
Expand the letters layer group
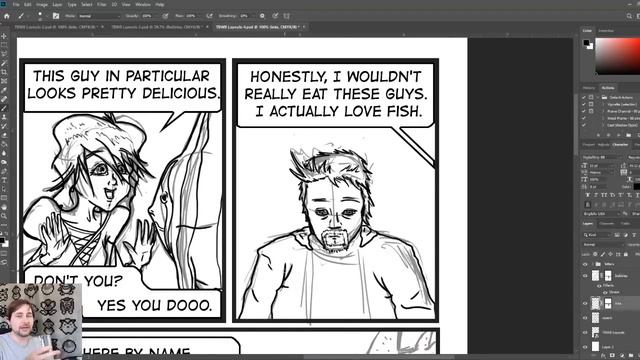pyautogui.click(x=593, y=264)
